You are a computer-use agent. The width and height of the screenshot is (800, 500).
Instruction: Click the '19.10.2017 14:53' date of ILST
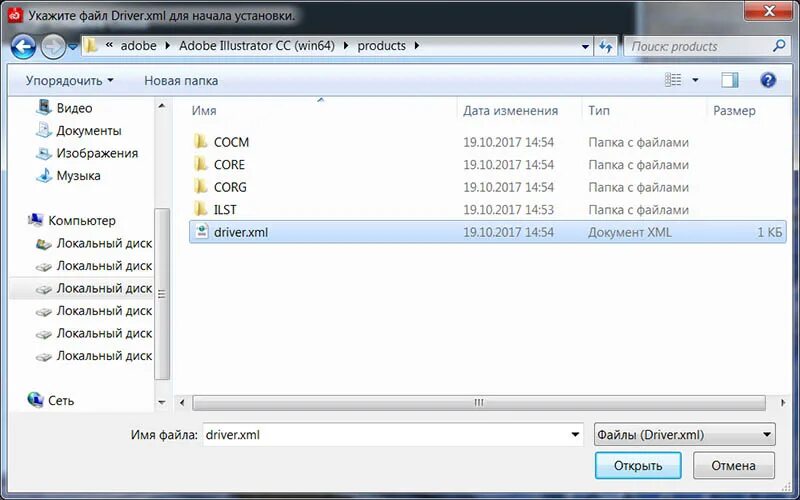point(508,210)
